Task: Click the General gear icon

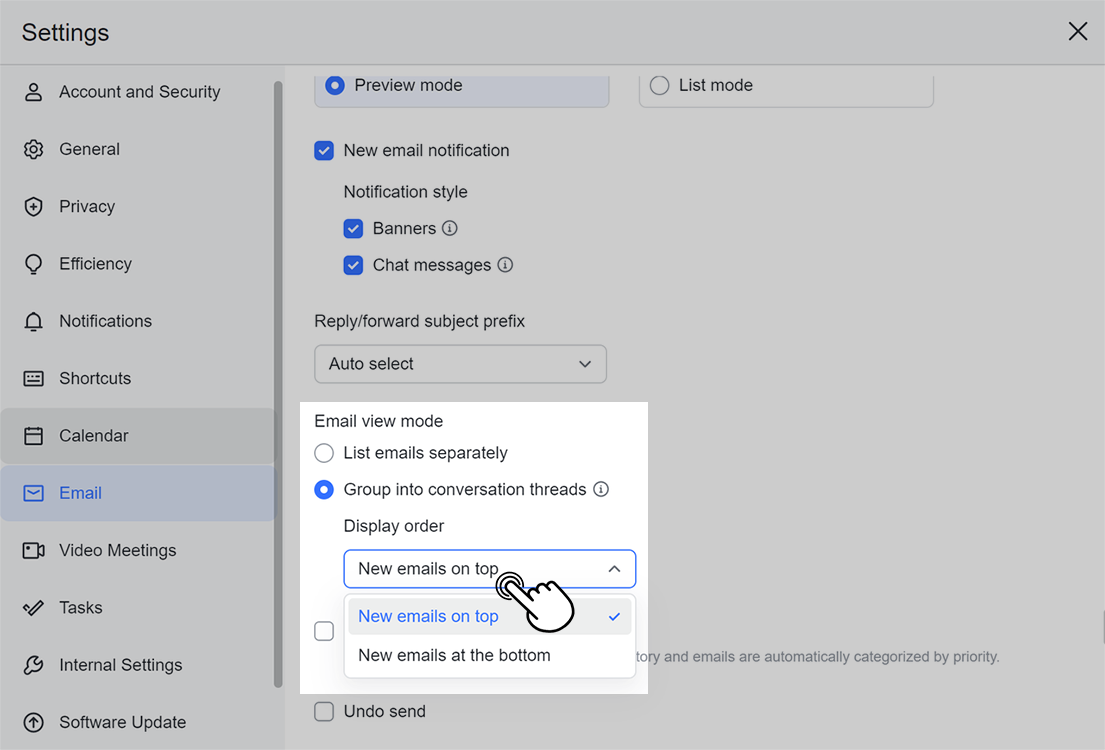Action: pos(33,149)
